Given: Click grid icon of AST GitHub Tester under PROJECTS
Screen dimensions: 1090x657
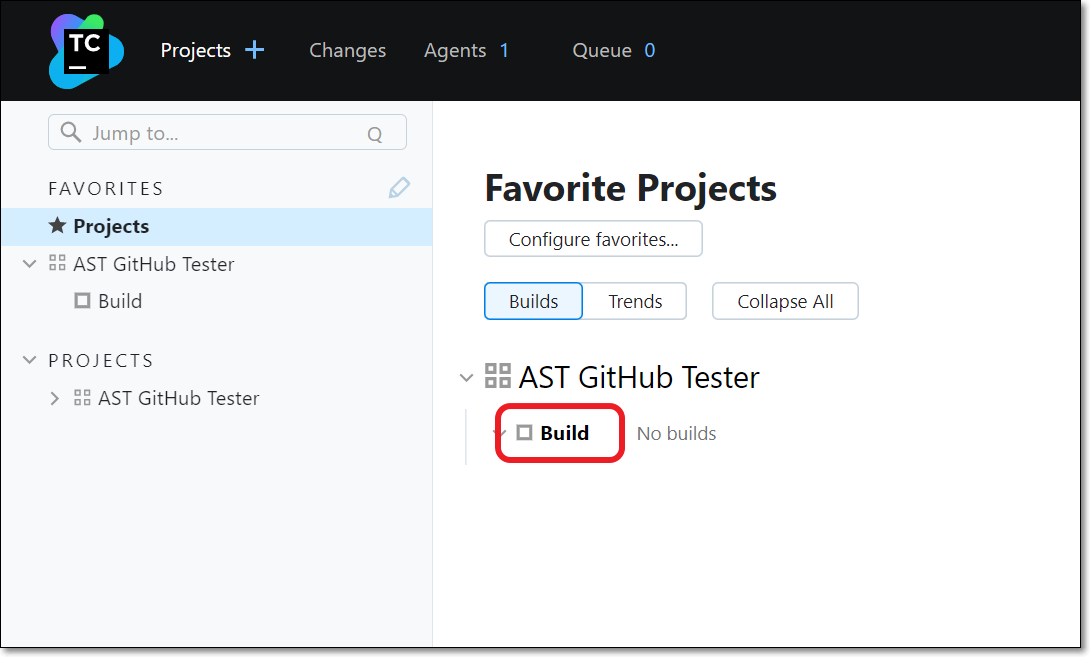Looking at the screenshot, I should pos(82,398).
